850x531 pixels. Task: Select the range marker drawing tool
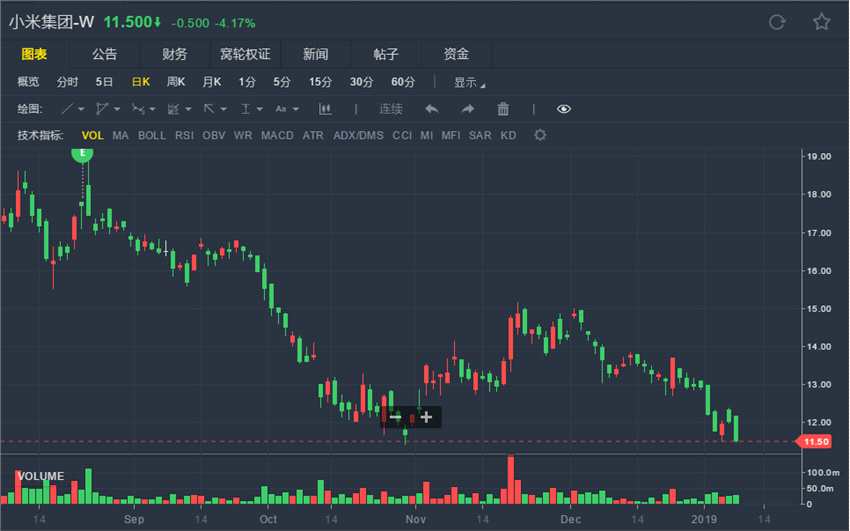(x=245, y=109)
